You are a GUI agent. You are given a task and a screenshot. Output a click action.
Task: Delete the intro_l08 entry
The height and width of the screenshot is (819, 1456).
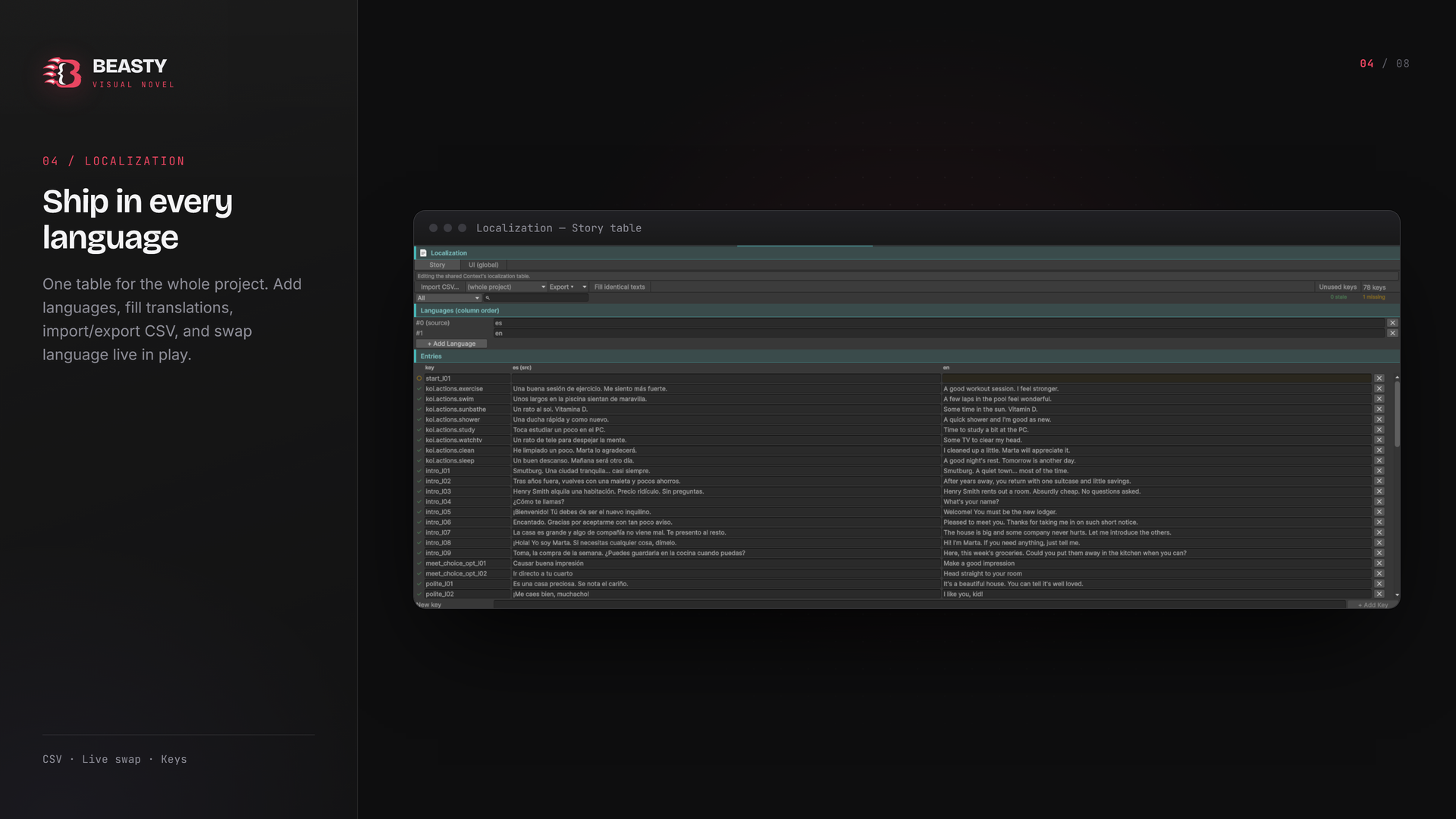[1379, 543]
